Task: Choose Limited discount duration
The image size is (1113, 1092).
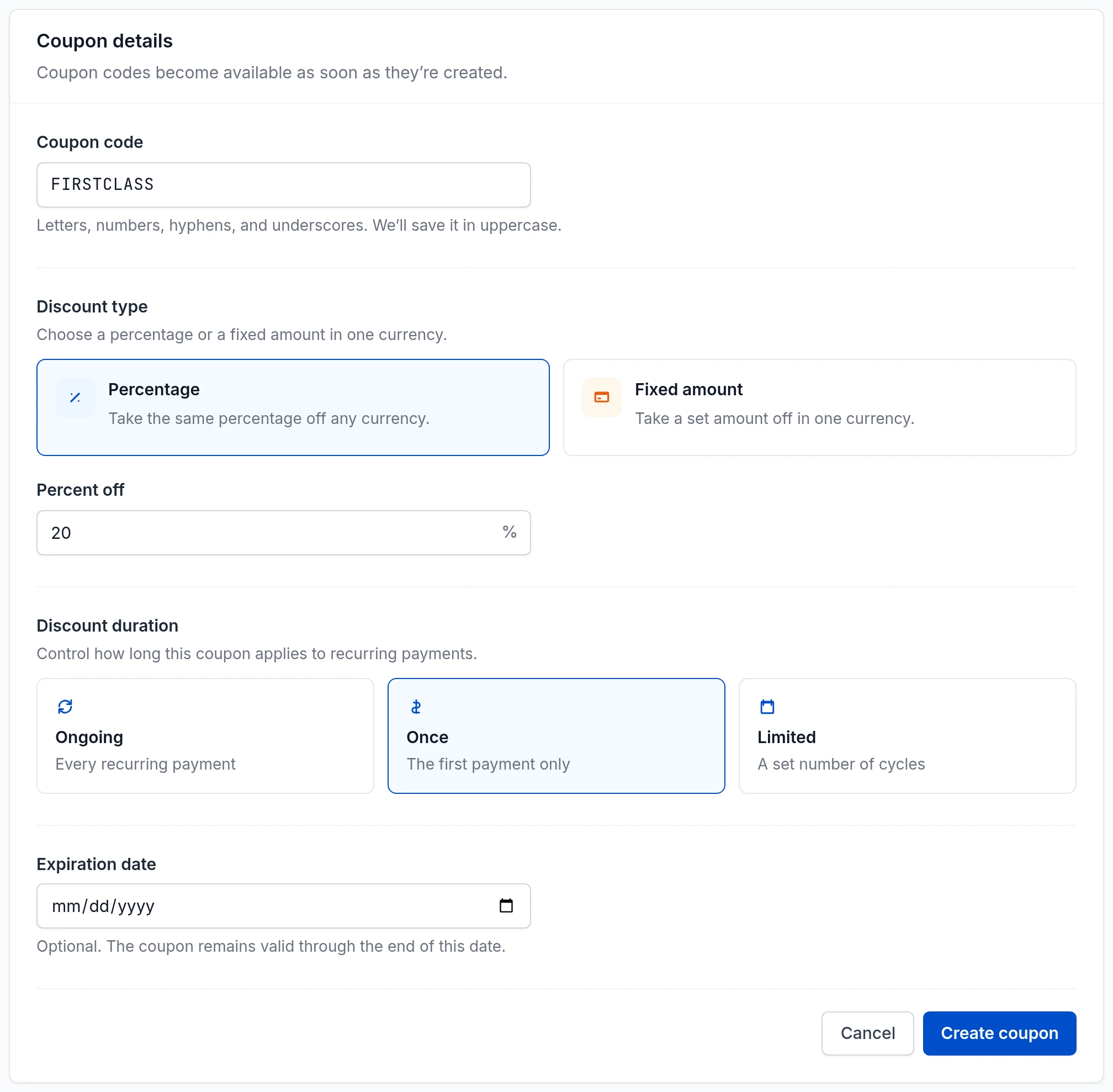Action: (907, 736)
